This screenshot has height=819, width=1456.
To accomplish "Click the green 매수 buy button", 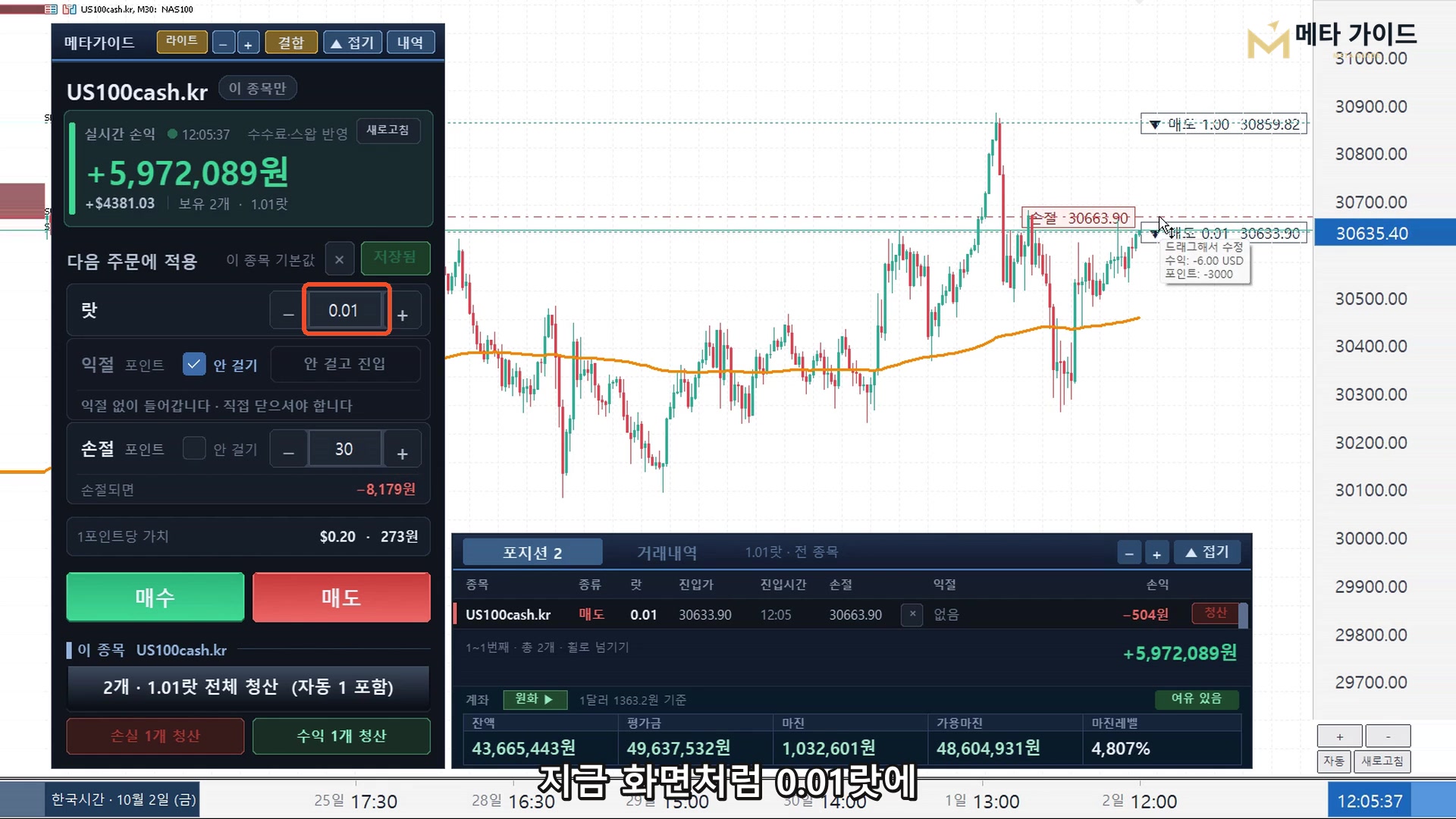I will (x=155, y=598).
